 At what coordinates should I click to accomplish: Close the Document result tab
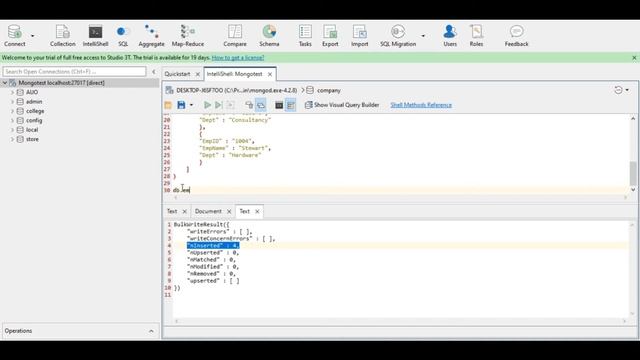(229, 211)
